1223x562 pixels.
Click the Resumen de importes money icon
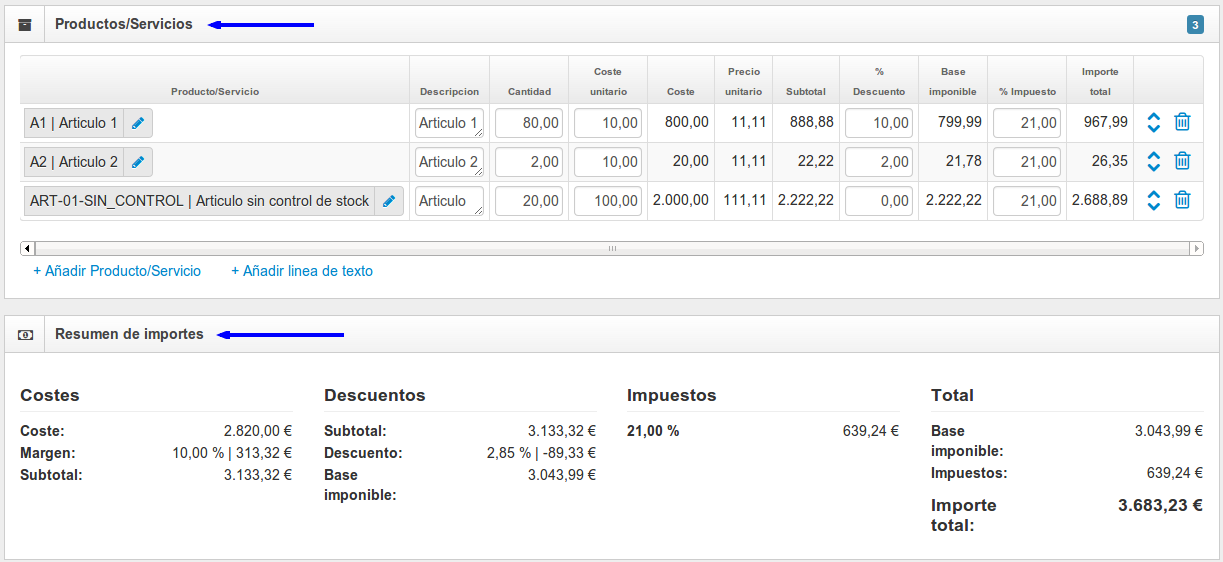(25, 334)
